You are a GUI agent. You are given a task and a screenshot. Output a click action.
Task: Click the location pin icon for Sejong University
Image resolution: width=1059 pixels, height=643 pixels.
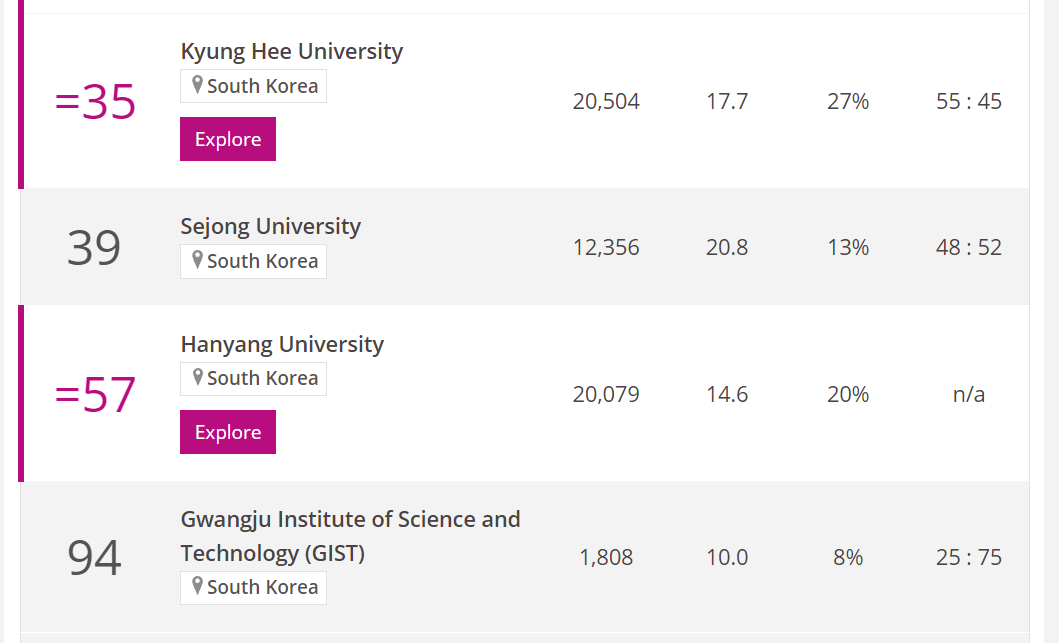pos(197,260)
